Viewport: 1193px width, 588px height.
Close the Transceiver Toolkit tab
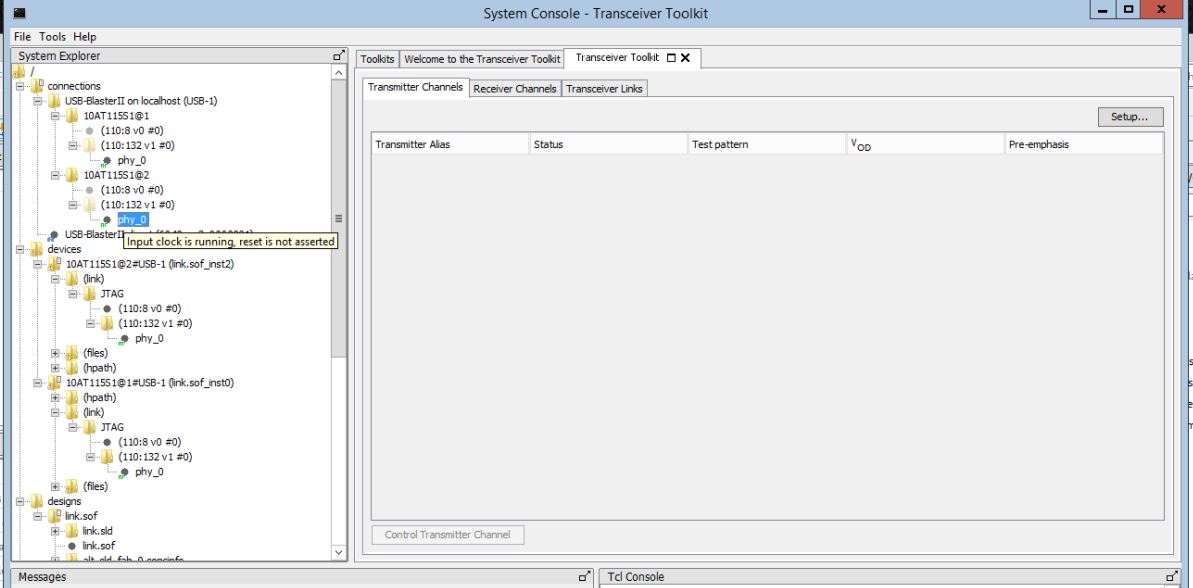(686, 58)
